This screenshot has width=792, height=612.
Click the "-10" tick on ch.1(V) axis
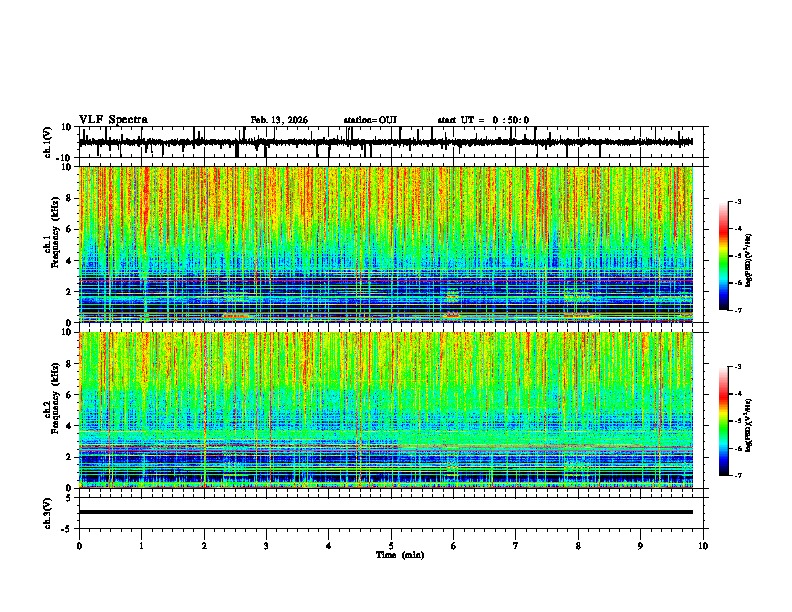click(x=65, y=158)
